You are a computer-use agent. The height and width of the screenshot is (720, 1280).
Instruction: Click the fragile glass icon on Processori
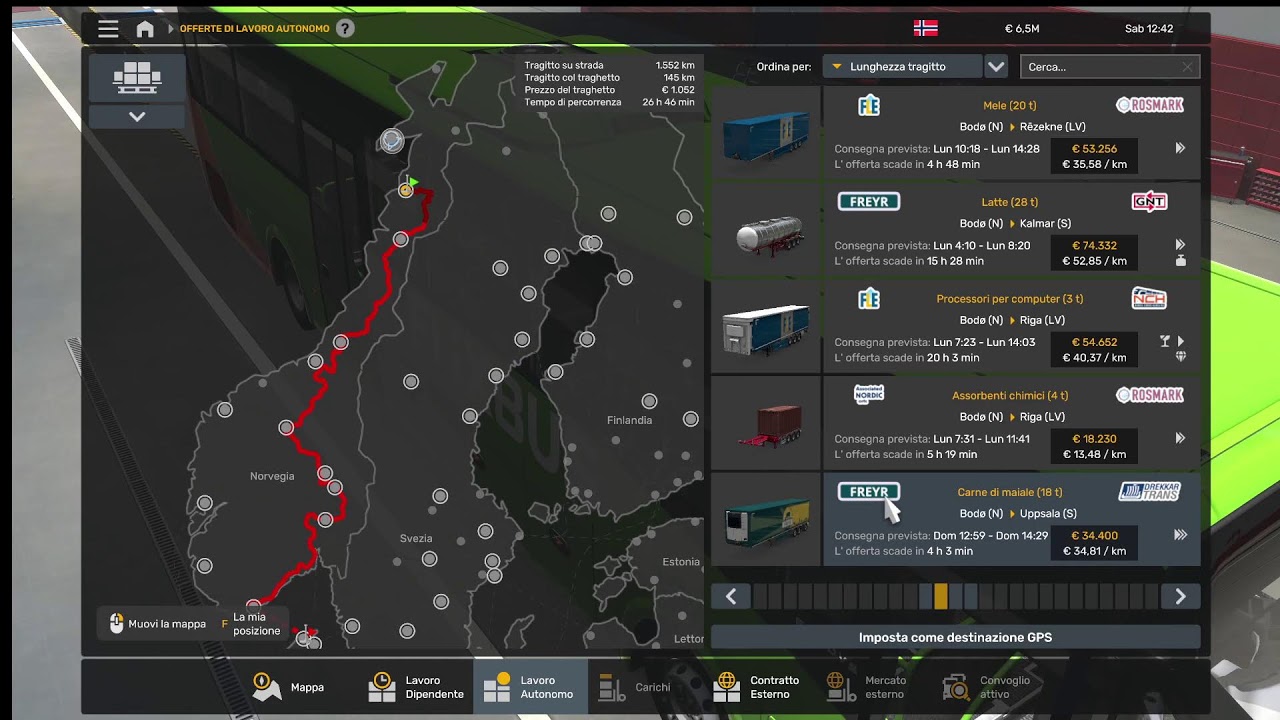click(1165, 341)
